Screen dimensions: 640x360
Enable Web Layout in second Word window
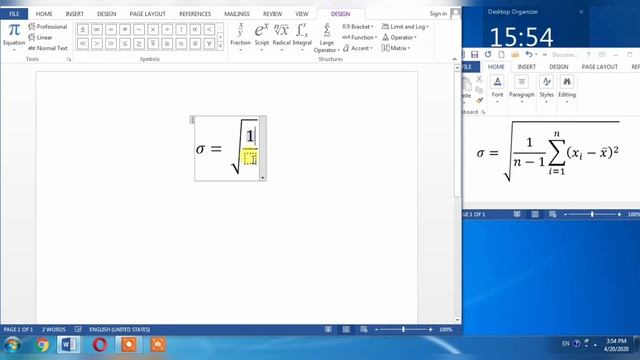coord(553,214)
